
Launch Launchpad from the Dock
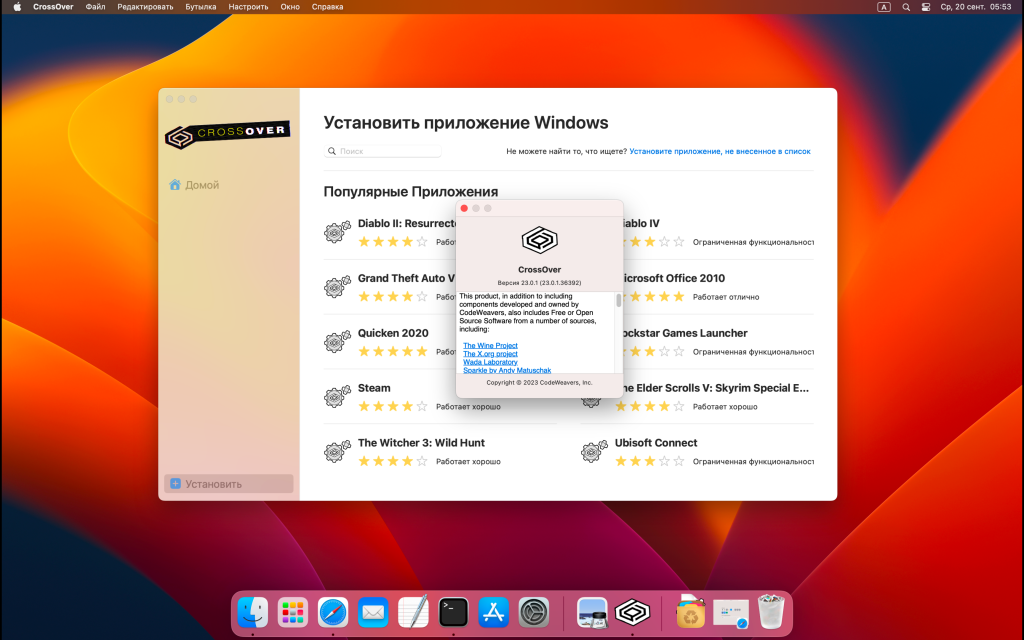[293, 613]
